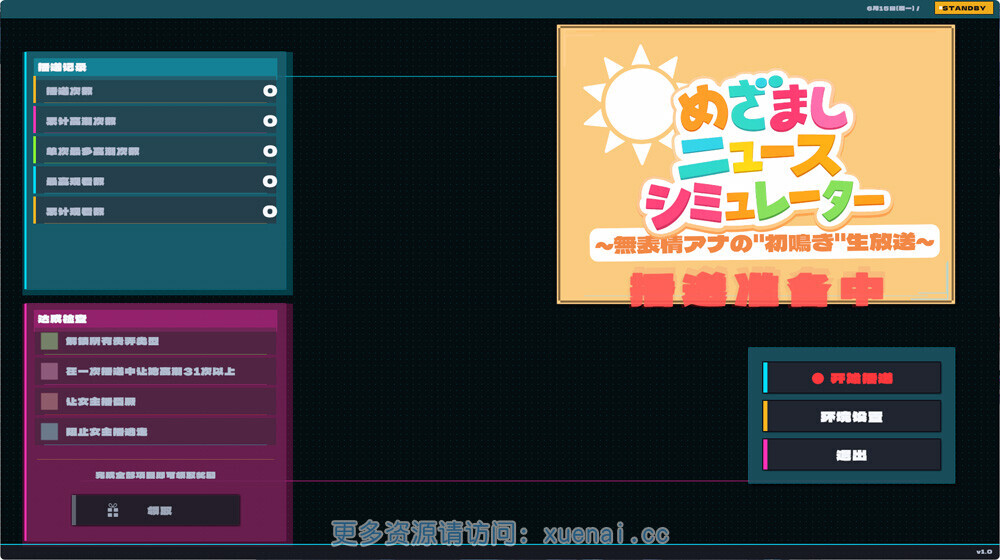
Task: Toggle the reddish-brown checkbox in the third achievement row
Action: pyautogui.click(x=49, y=401)
